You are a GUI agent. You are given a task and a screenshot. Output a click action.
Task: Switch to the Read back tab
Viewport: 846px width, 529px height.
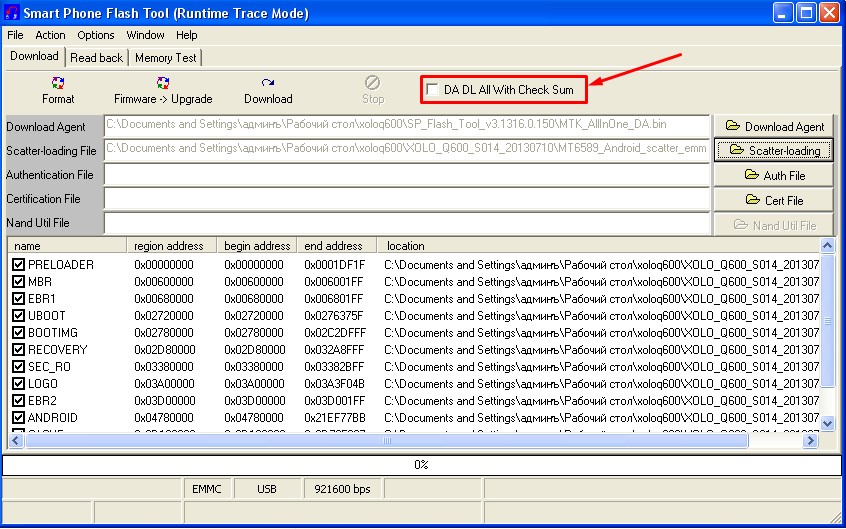point(97,58)
